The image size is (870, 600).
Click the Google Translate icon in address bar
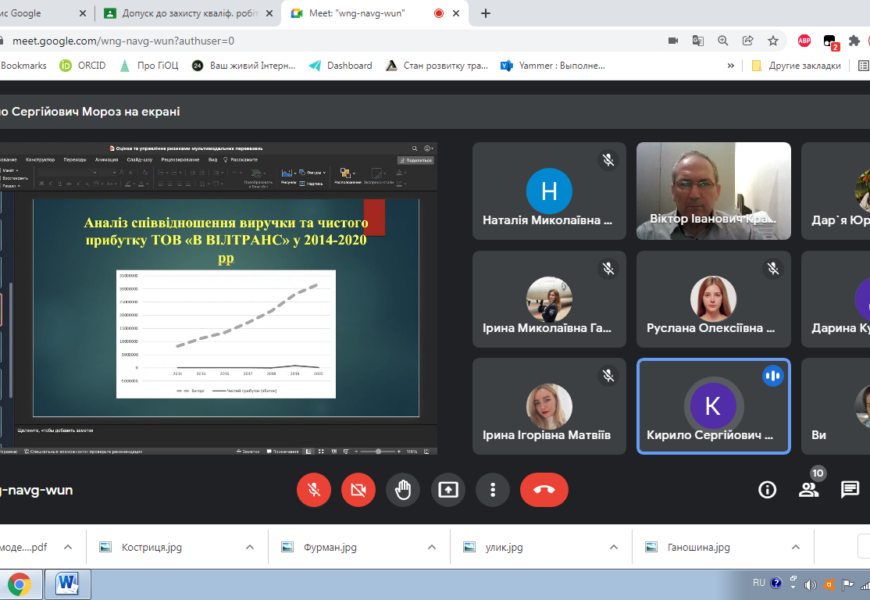[698, 41]
